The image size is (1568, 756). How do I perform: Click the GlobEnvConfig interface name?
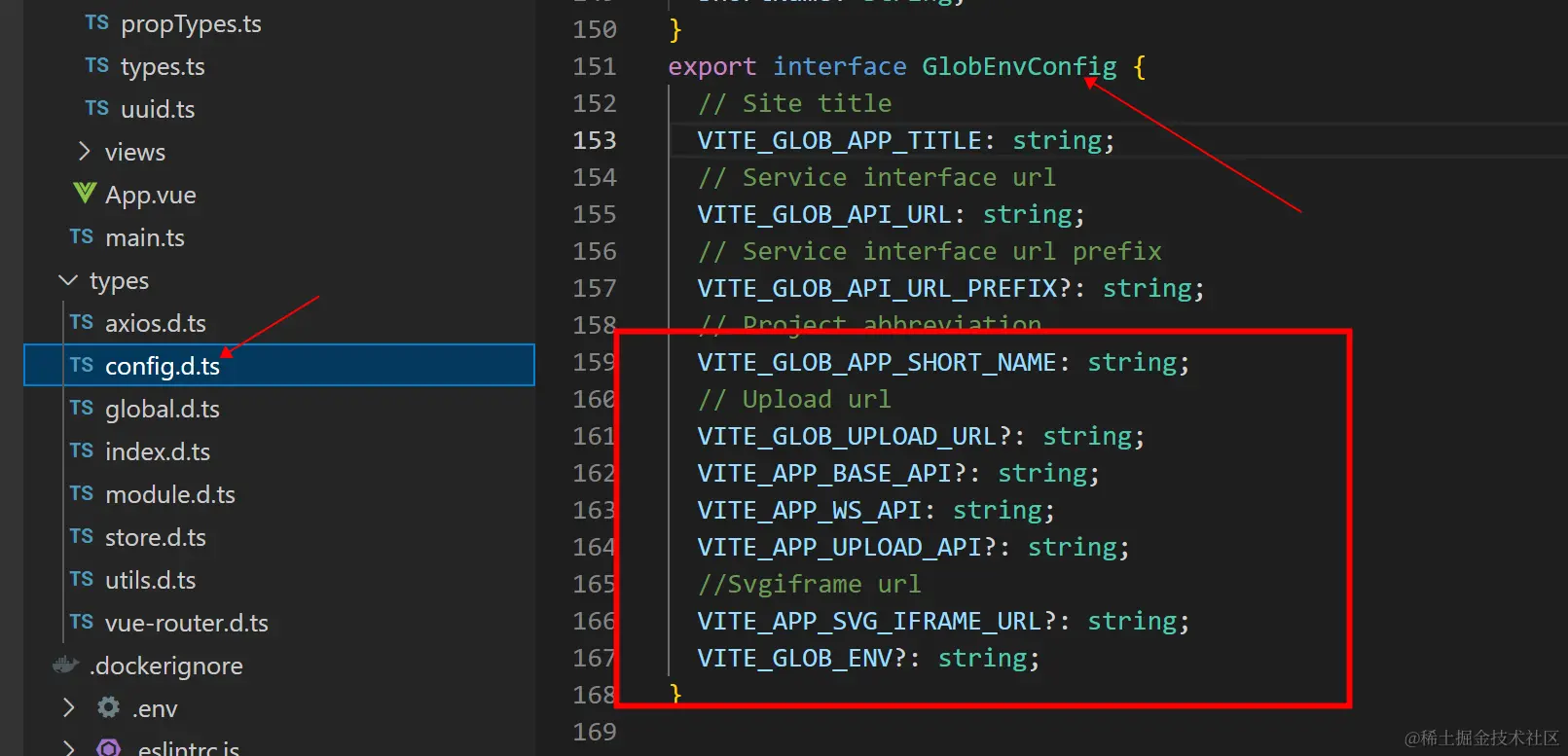pos(1019,66)
